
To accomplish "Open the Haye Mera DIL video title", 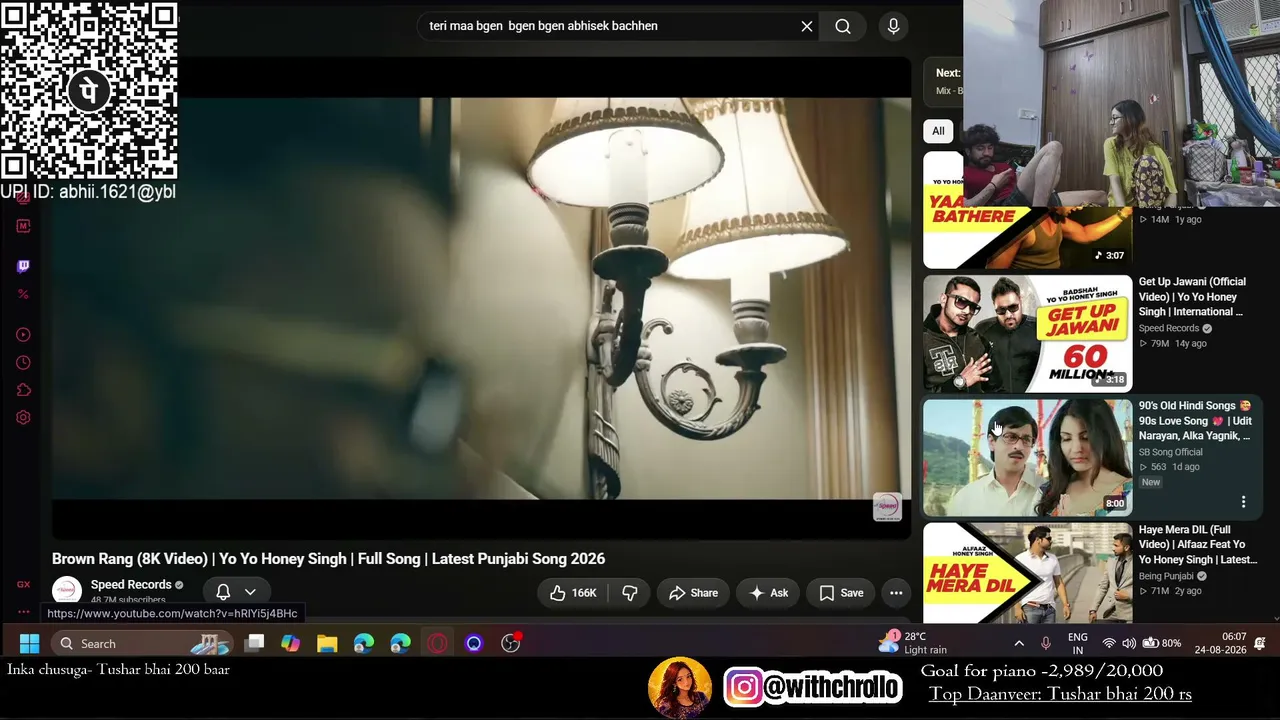I will click(1198, 545).
